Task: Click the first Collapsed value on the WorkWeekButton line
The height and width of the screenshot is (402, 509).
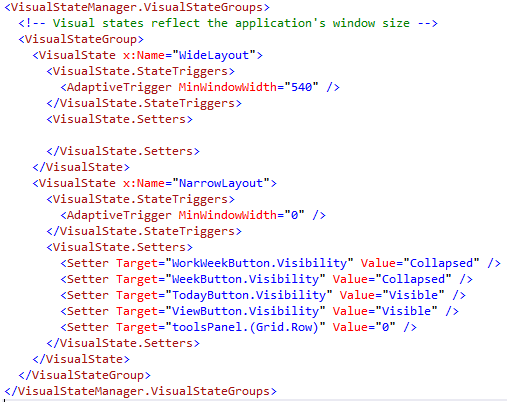Action: 441,263
